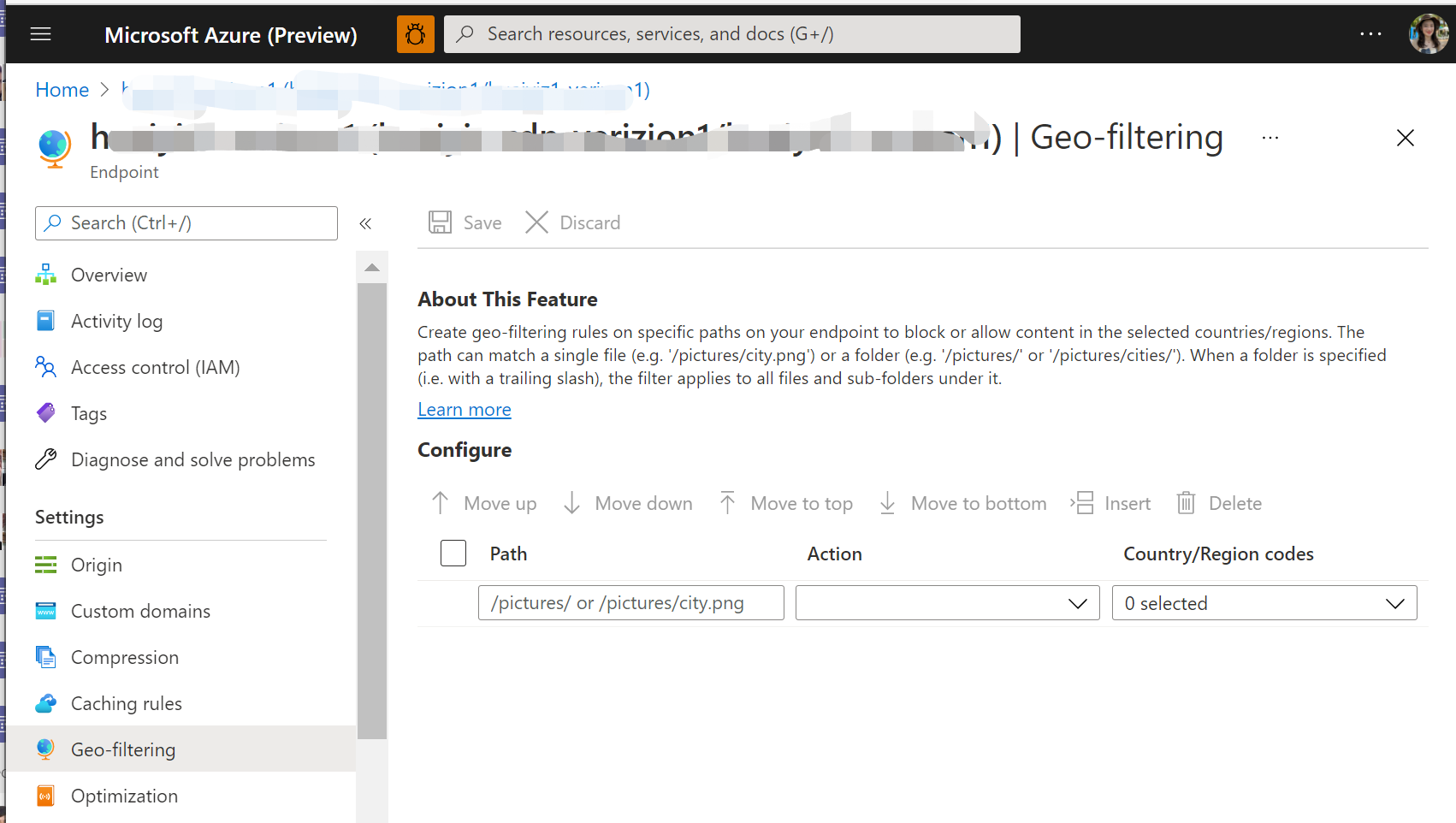Select Custom domains menu item
The height and width of the screenshot is (823, 1456).
click(x=140, y=611)
